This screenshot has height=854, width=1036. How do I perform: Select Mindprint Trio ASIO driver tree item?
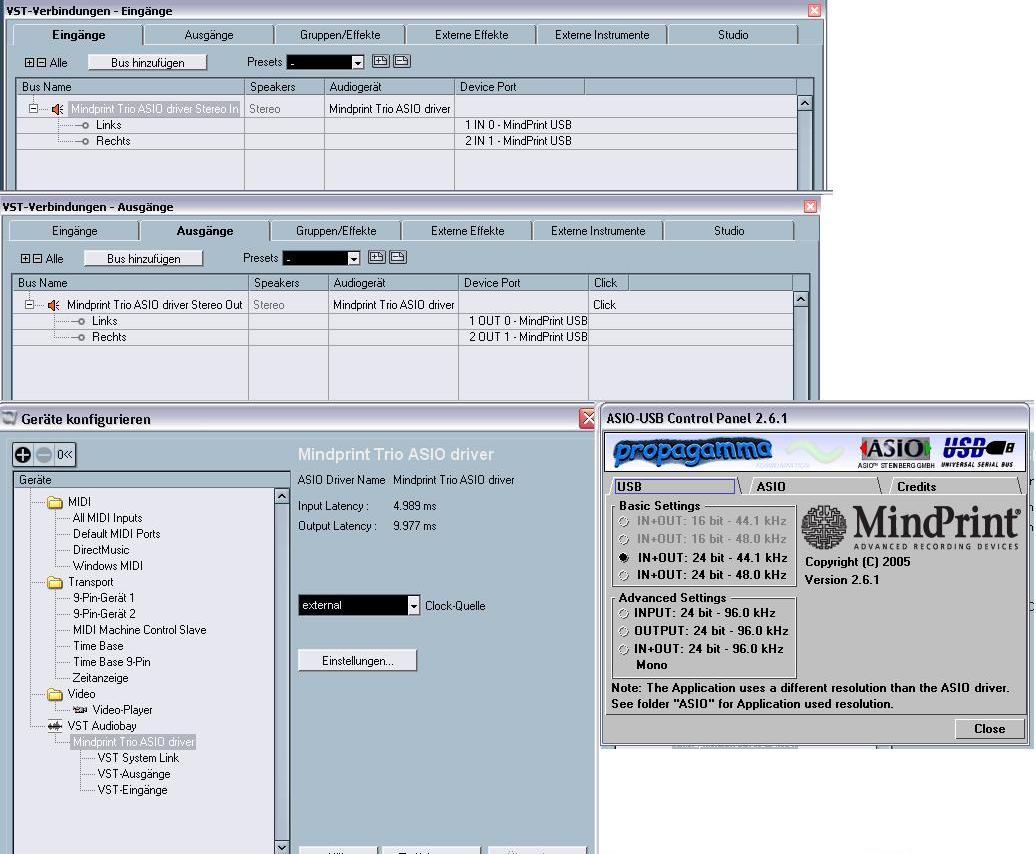(x=133, y=742)
